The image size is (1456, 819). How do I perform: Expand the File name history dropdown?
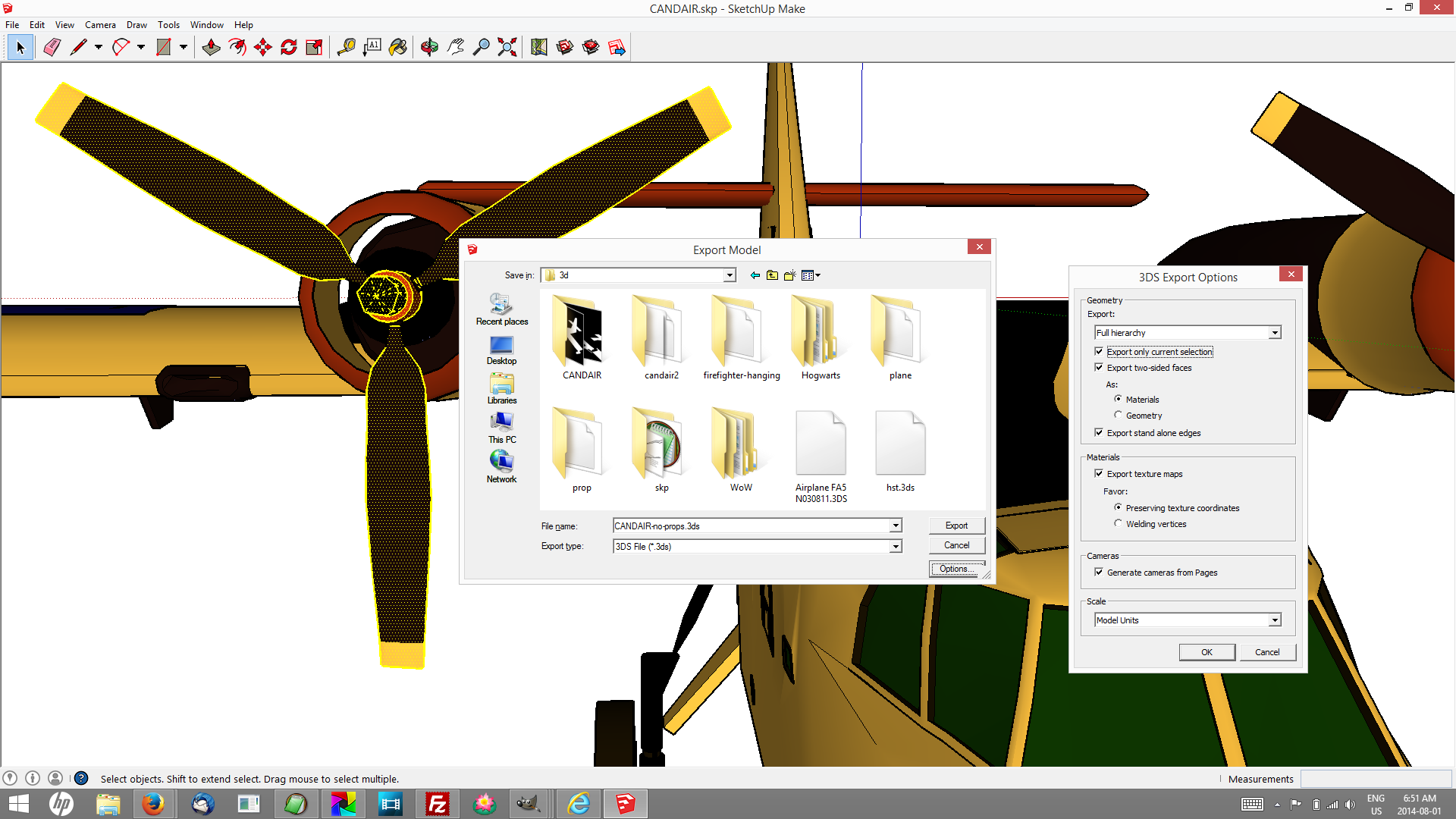[x=896, y=526]
